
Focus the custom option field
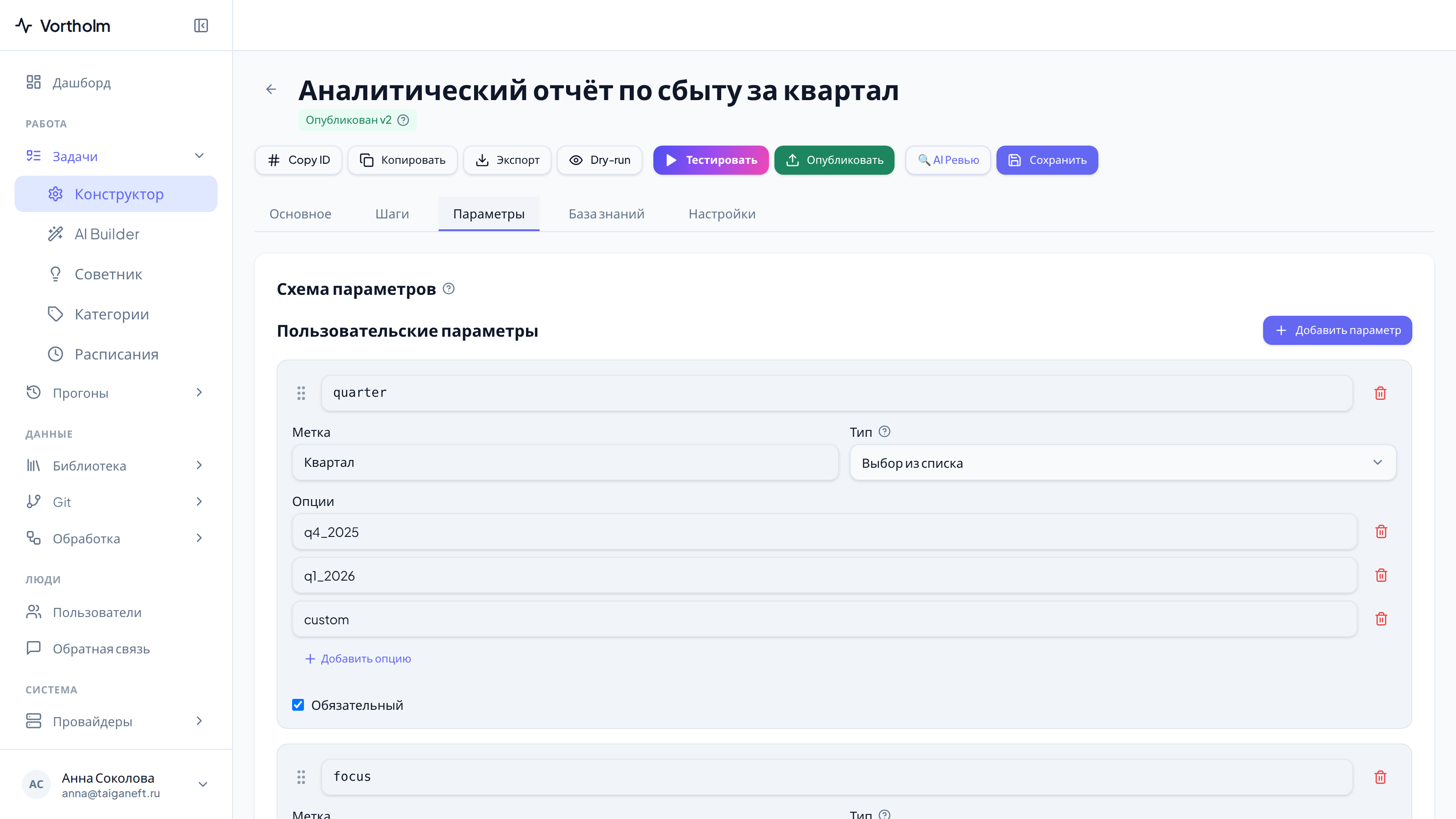tap(824, 619)
